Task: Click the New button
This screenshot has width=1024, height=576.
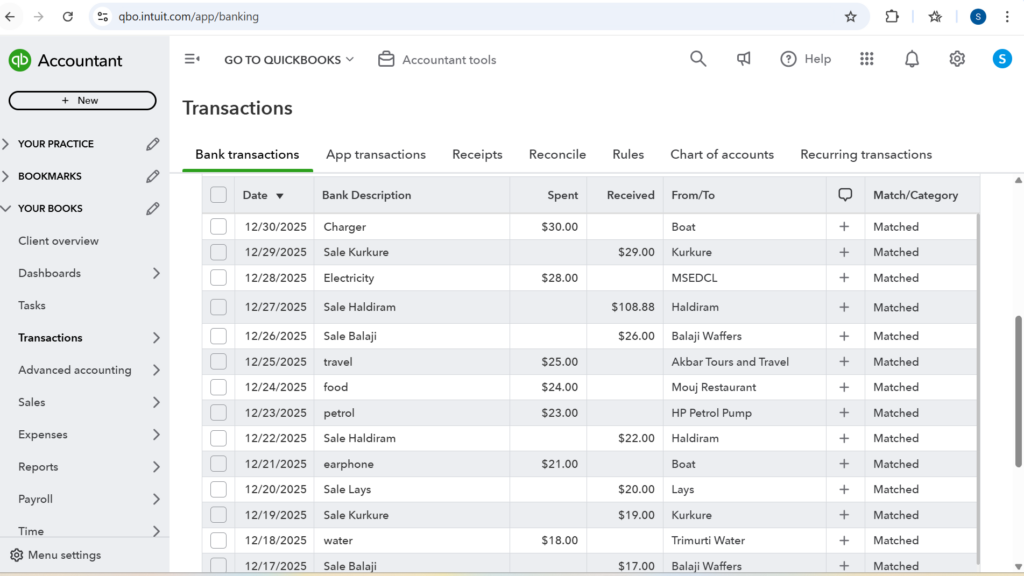Action: coord(82,101)
